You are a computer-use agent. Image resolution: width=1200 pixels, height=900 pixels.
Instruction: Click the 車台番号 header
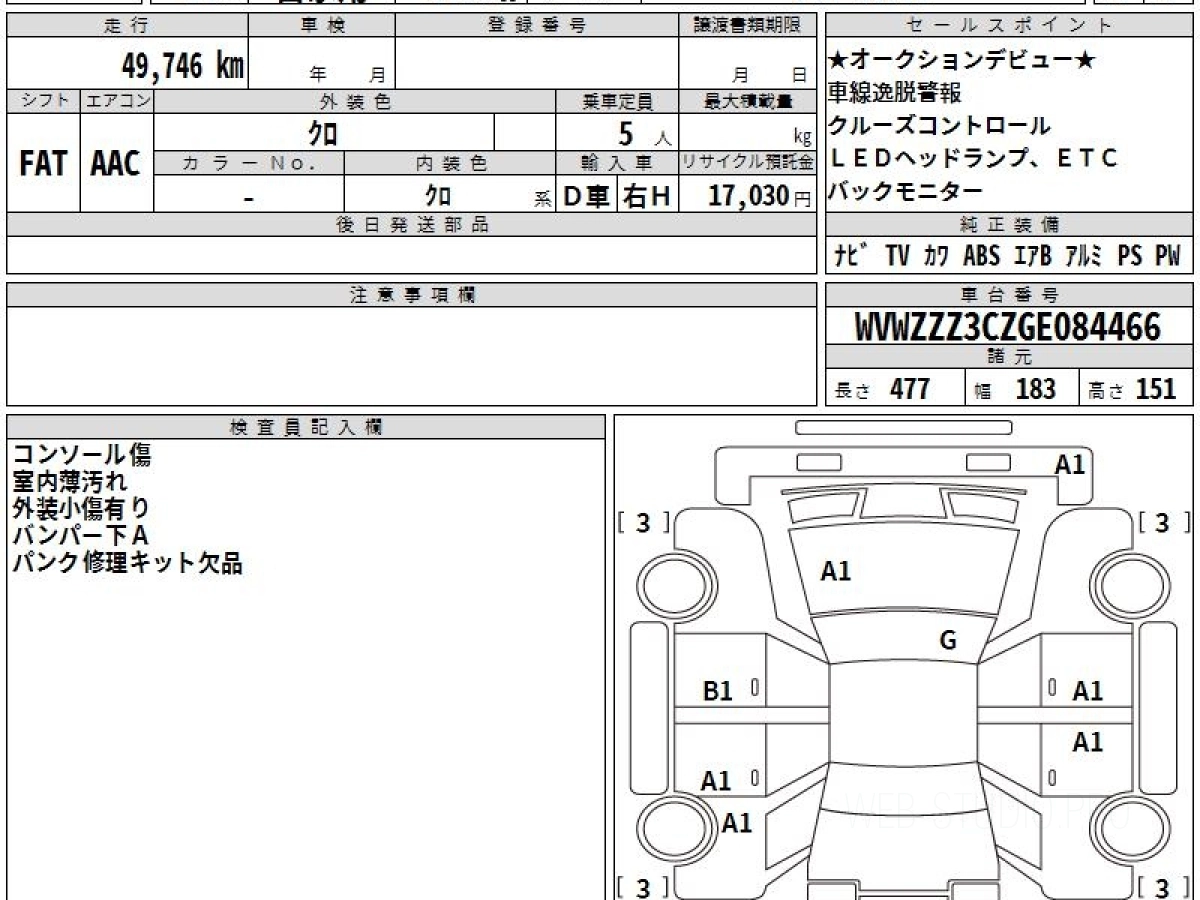click(x=1010, y=294)
